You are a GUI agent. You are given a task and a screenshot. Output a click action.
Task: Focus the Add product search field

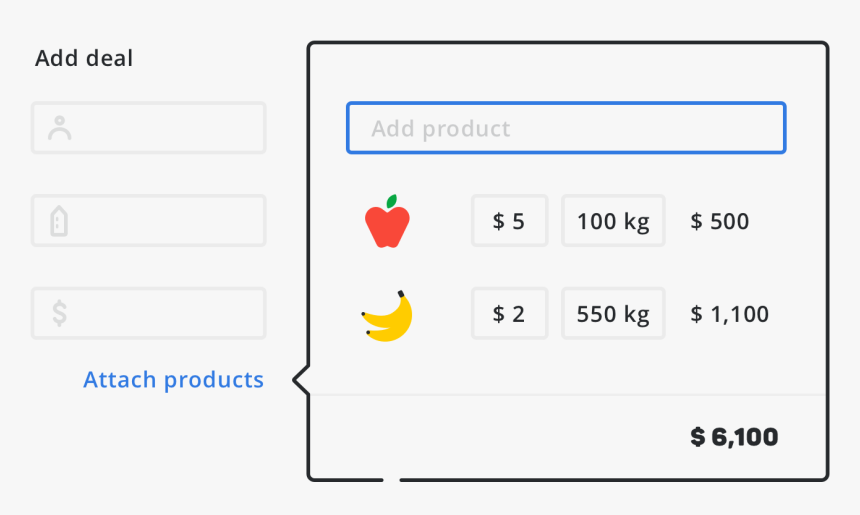tap(566, 128)
